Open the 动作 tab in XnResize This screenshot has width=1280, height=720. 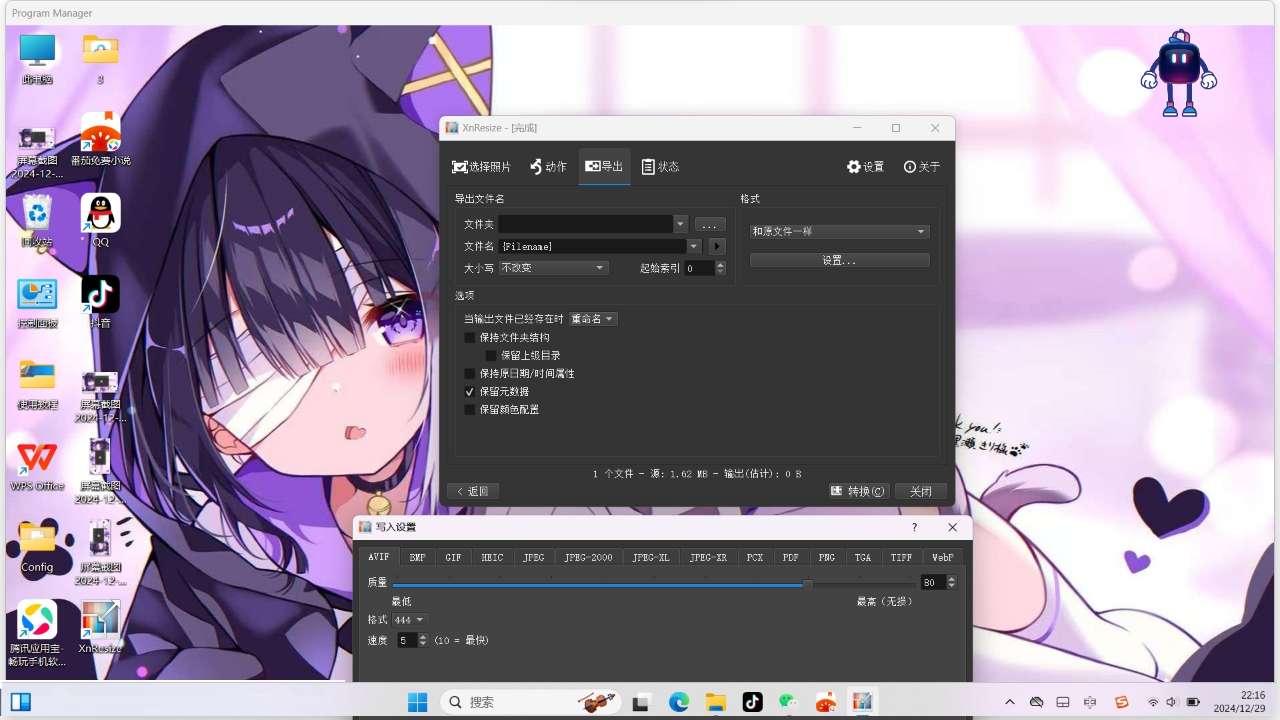coord(548,167)
